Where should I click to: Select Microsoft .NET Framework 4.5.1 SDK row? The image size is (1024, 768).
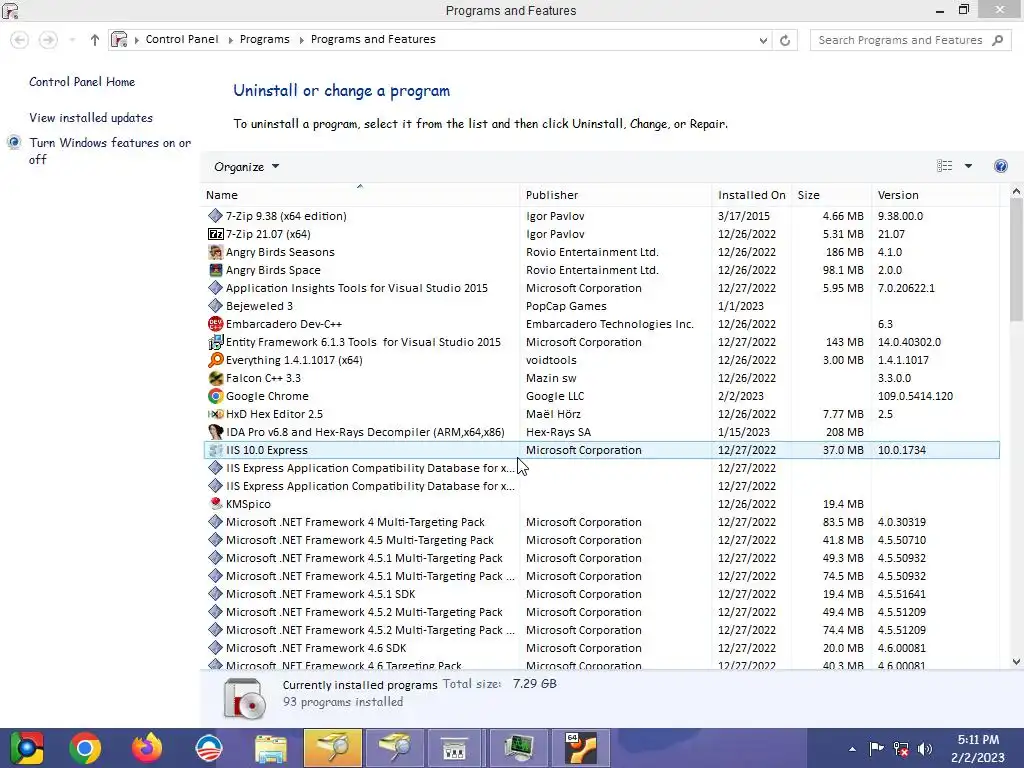[600, 594]
